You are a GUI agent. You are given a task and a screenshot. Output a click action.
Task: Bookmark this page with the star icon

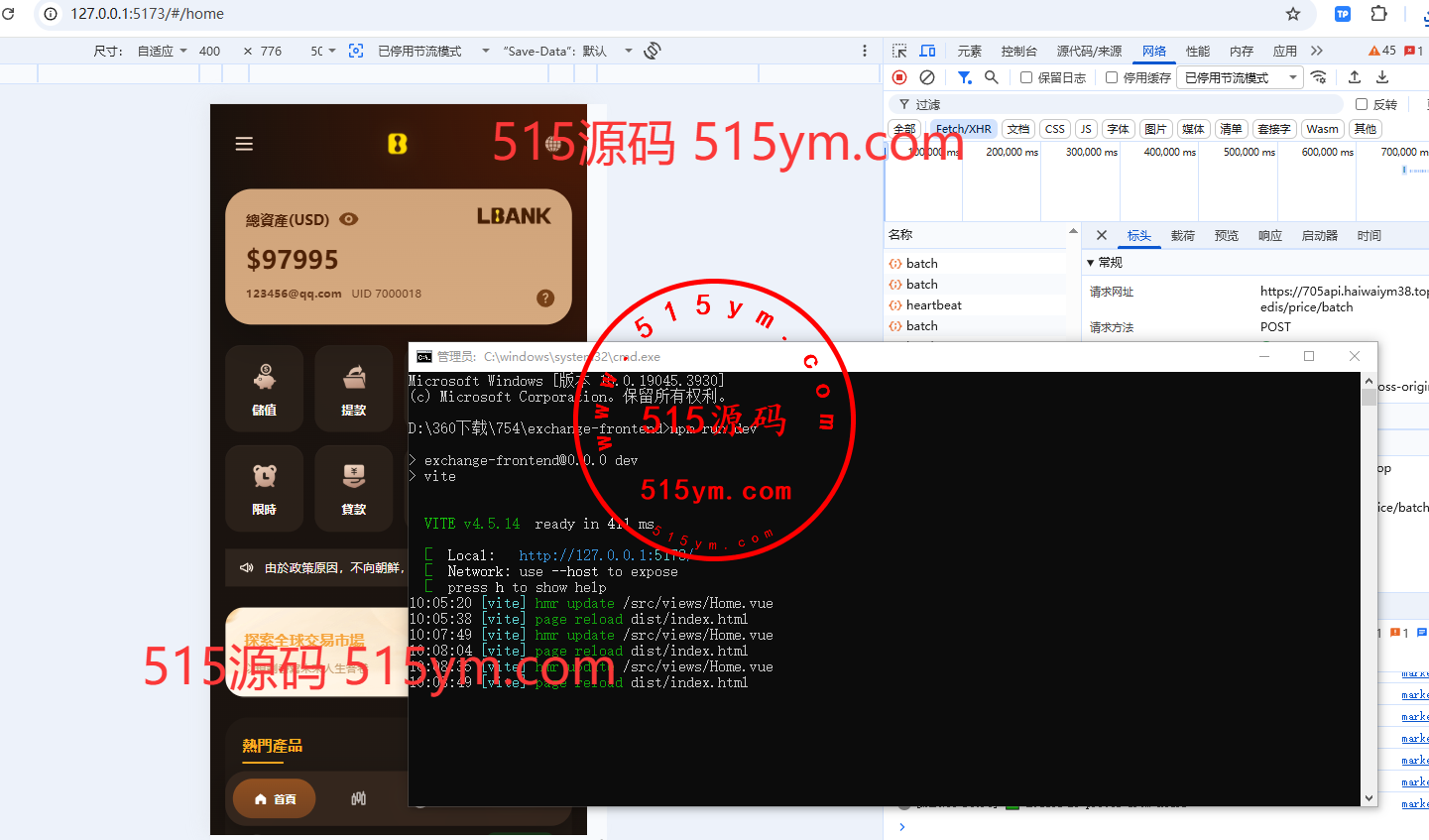(x=1293, y=14)
